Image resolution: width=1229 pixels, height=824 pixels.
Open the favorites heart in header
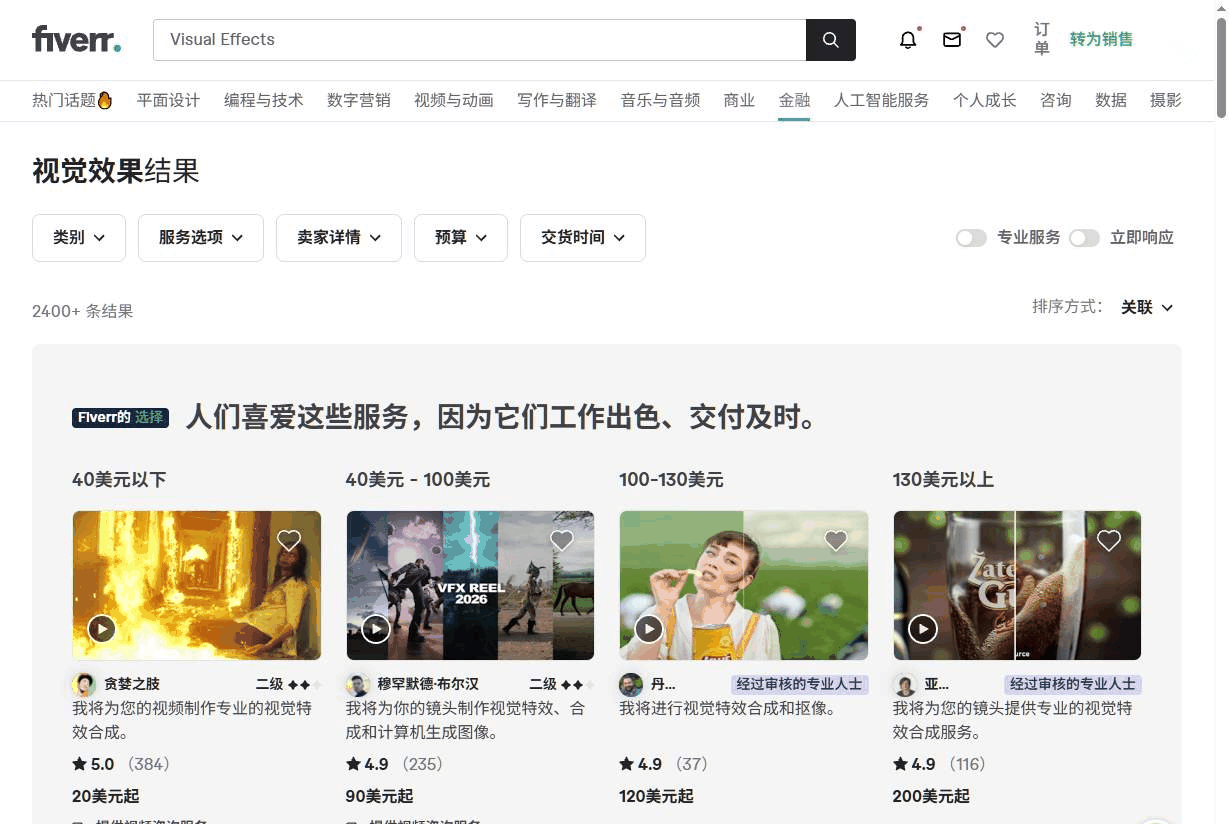click(995, 40)
